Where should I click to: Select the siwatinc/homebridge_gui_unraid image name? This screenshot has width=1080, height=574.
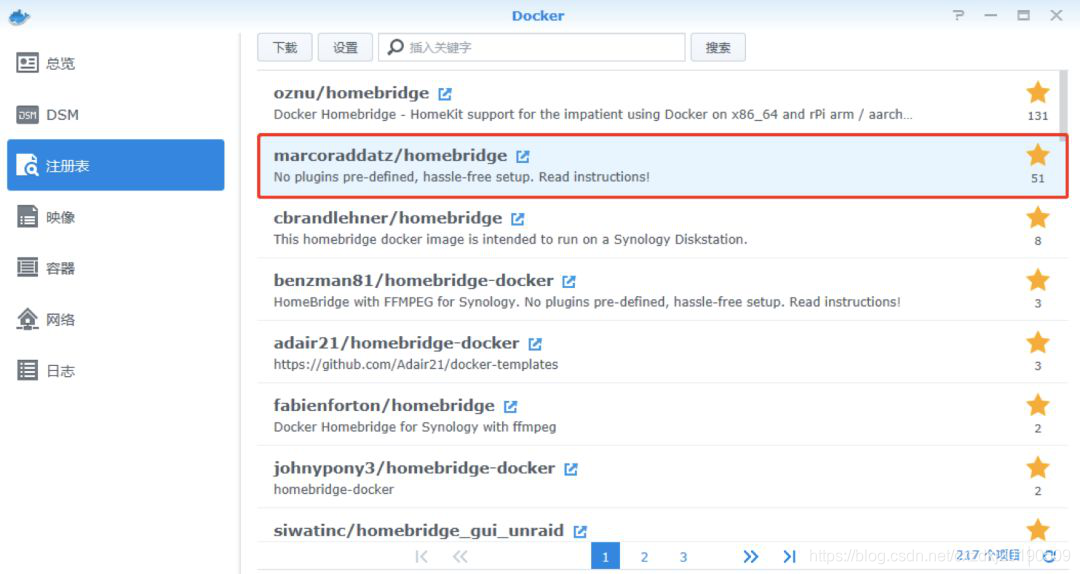pos(419,531)
